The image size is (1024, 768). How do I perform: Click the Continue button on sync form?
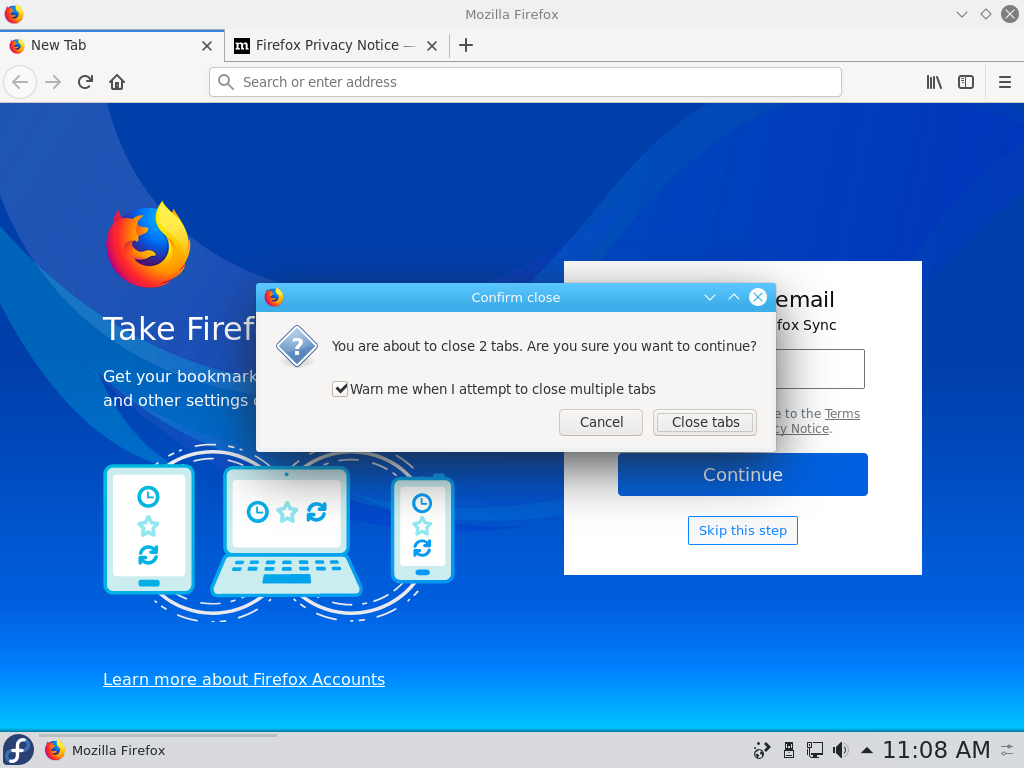click(x=743, y=475)
